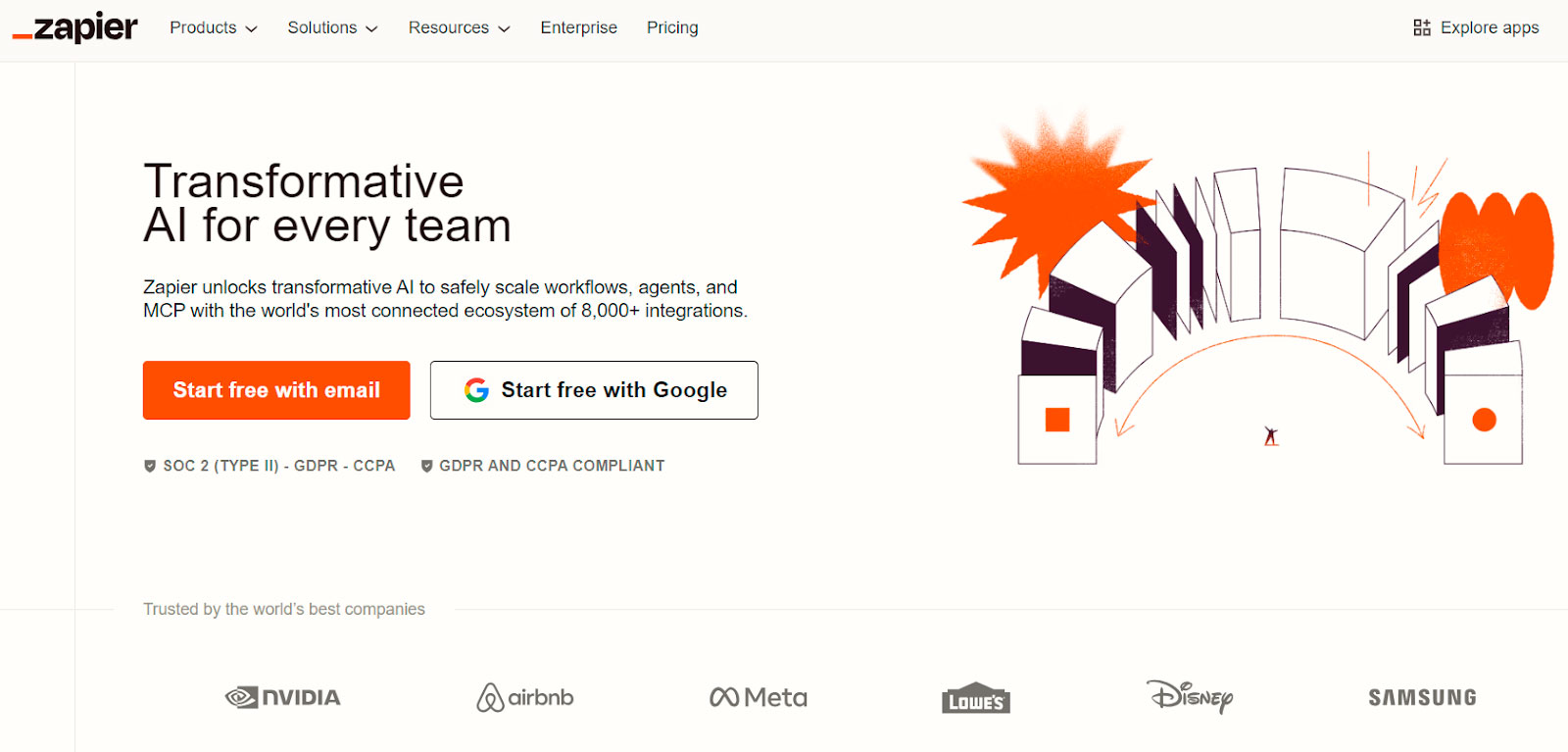Click the Explore apps grid icon
The width and height of the screenshot is (1568, 752).
tap(1422, 27)
